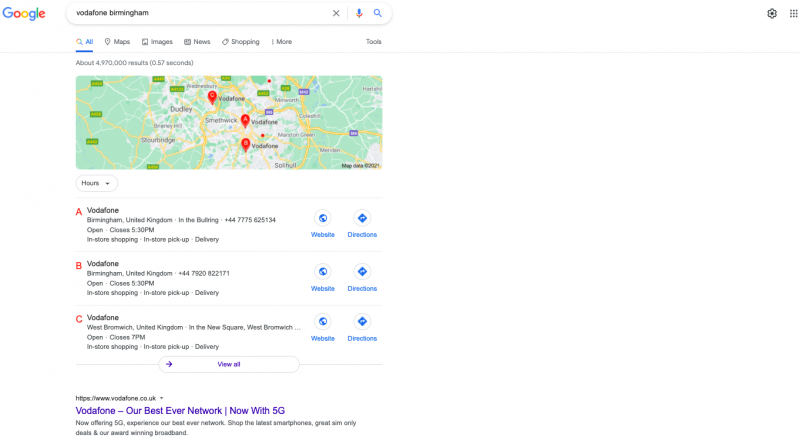
Task: Get Directions icon for Vodafone listing A
Action: tap(362, 218)
